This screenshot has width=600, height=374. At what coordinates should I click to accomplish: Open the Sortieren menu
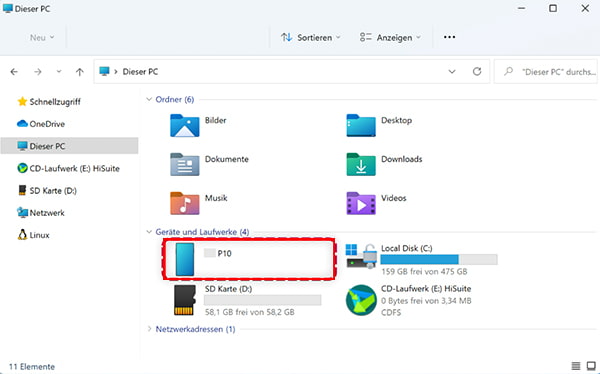(310, 38)
